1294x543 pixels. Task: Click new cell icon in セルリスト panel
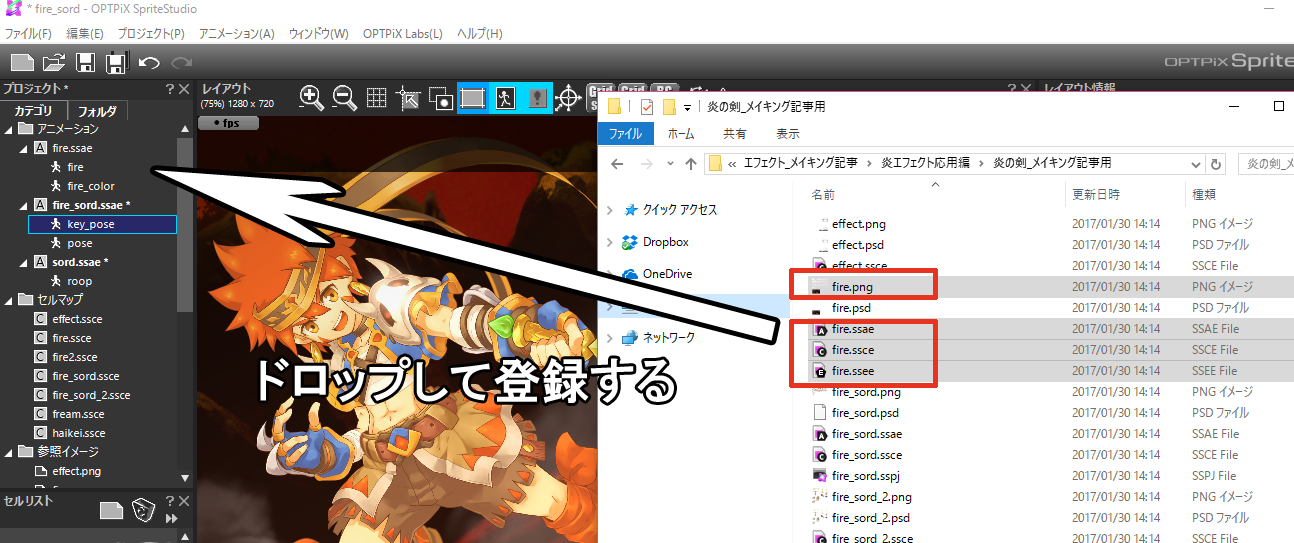coord(111,510)
